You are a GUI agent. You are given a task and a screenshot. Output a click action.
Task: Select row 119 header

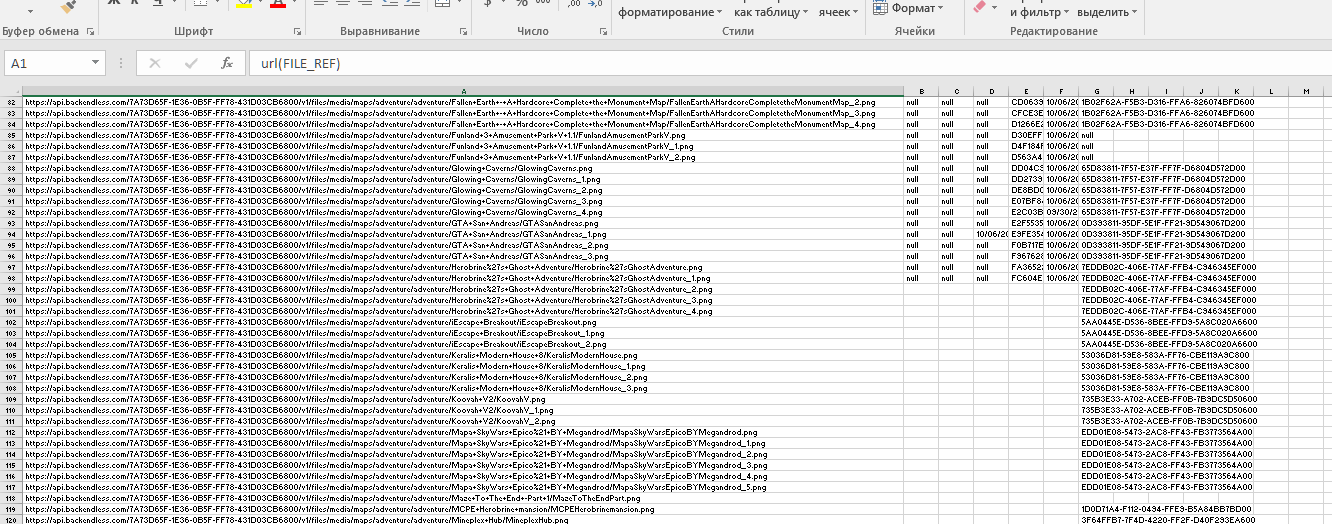tap(12, 509)
